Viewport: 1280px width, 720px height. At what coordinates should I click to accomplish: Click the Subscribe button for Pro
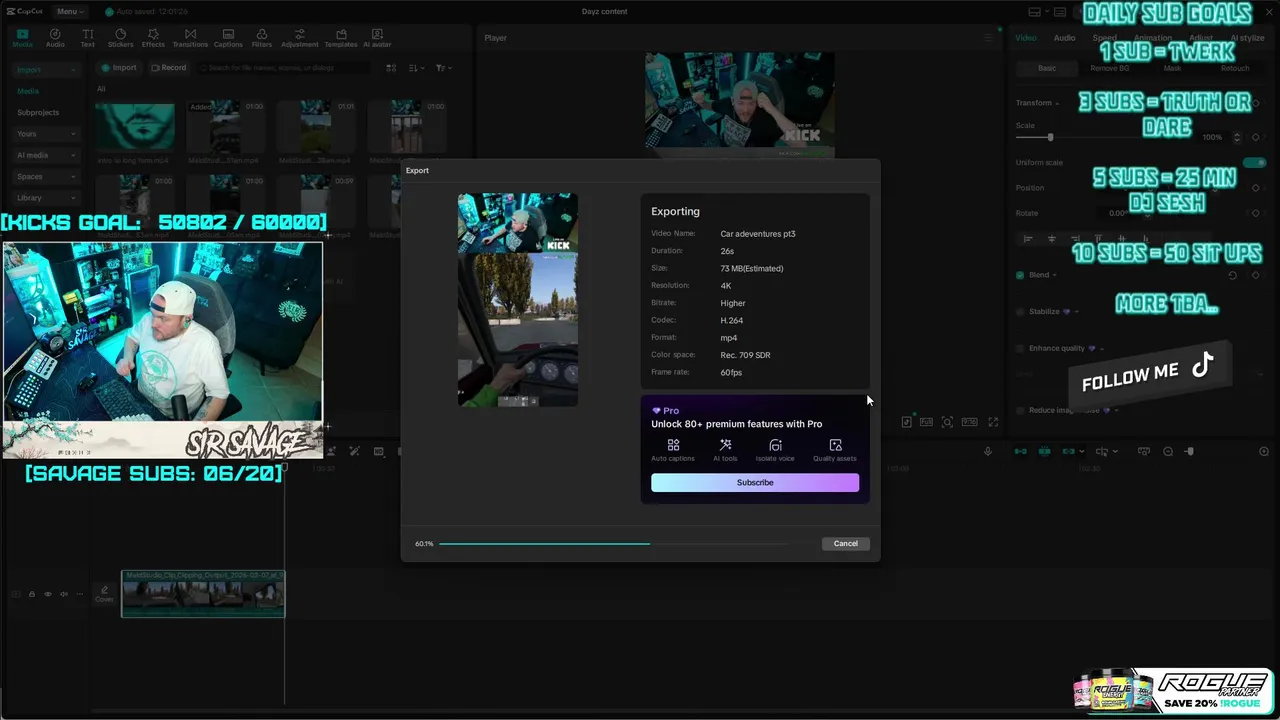point(755,482)
